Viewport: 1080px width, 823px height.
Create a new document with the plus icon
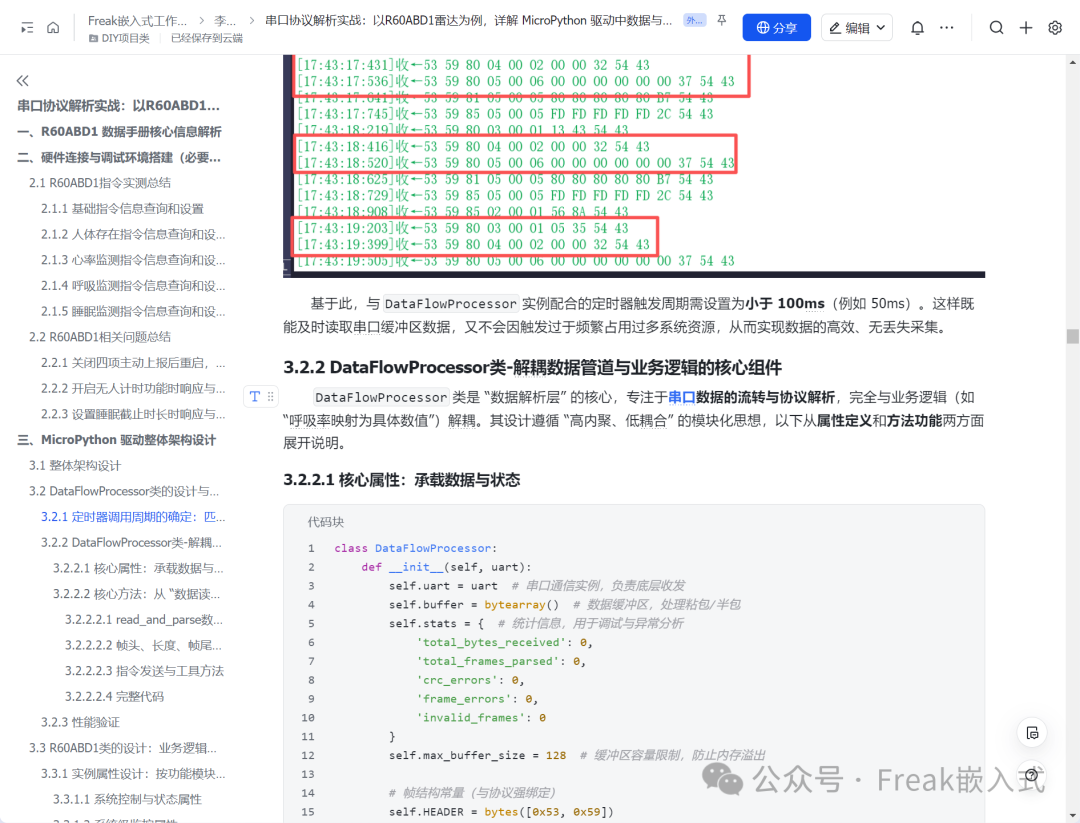pos(1026,28)
